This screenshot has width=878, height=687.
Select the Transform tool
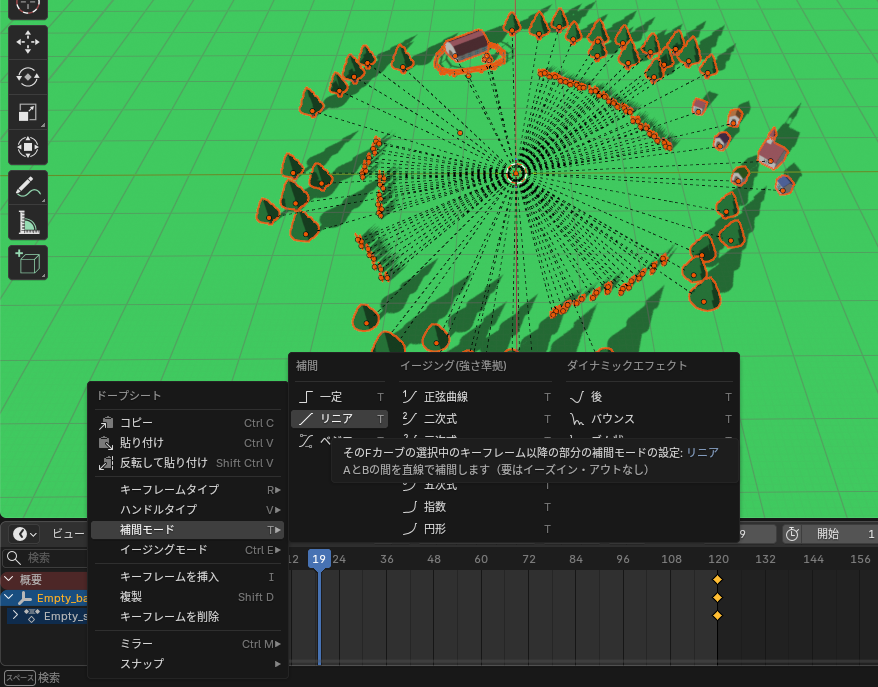tap(28, 148)
